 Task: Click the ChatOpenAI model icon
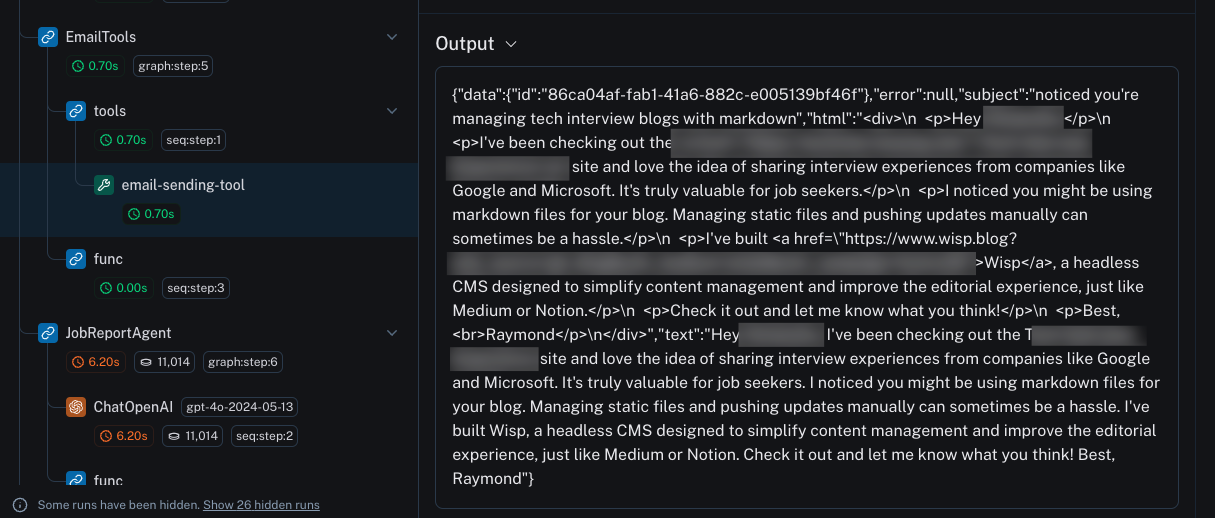(76, 407)
